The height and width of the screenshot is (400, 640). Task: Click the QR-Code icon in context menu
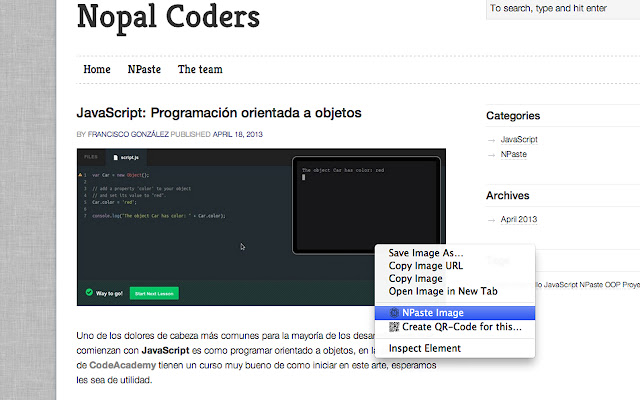pos(394,327)
